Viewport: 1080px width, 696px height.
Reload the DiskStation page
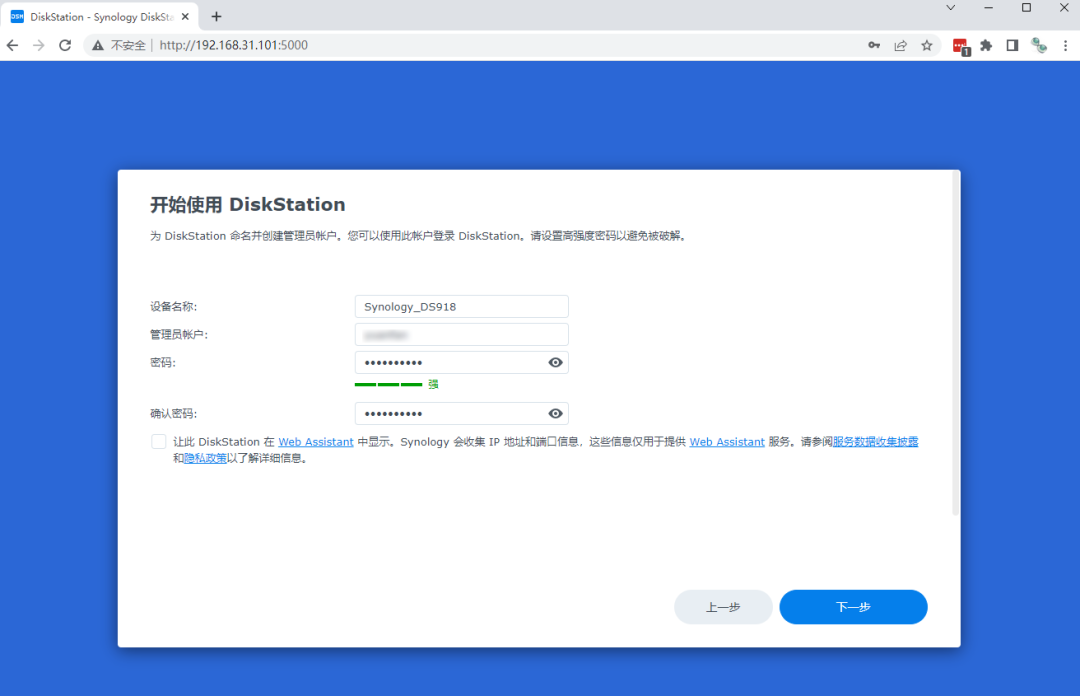65,45
